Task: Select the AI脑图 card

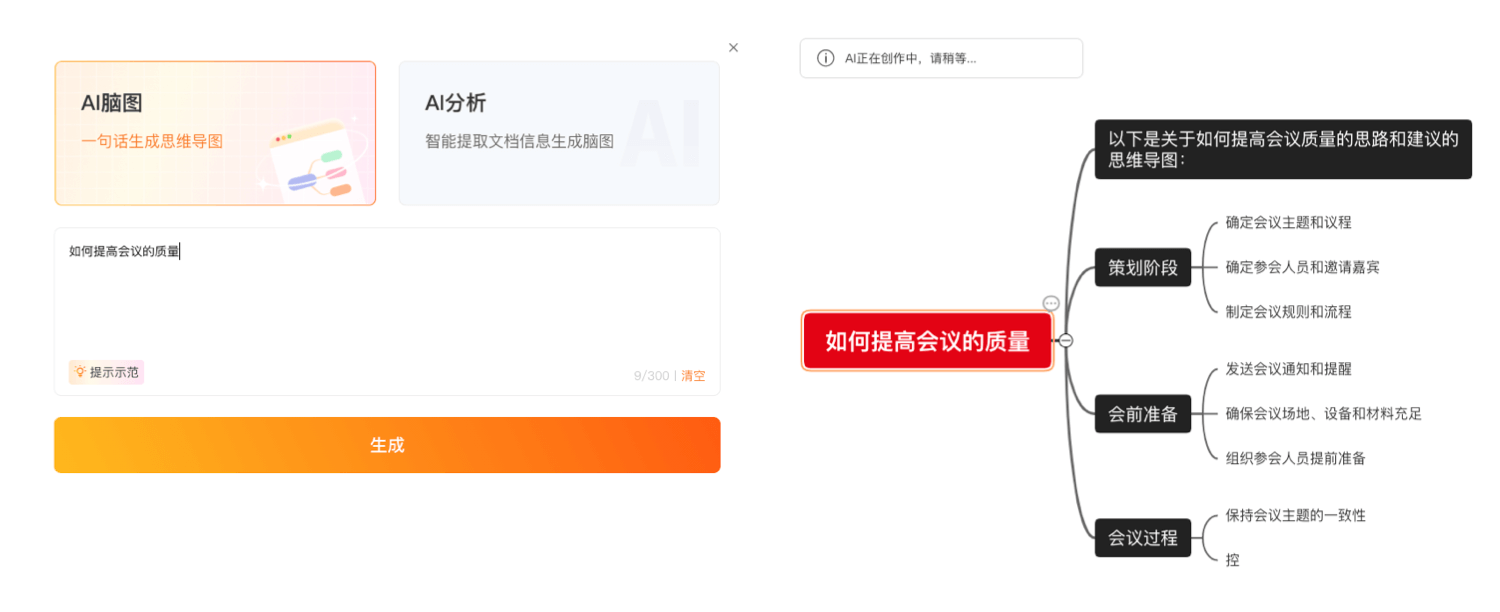Action: click(215, 133)
